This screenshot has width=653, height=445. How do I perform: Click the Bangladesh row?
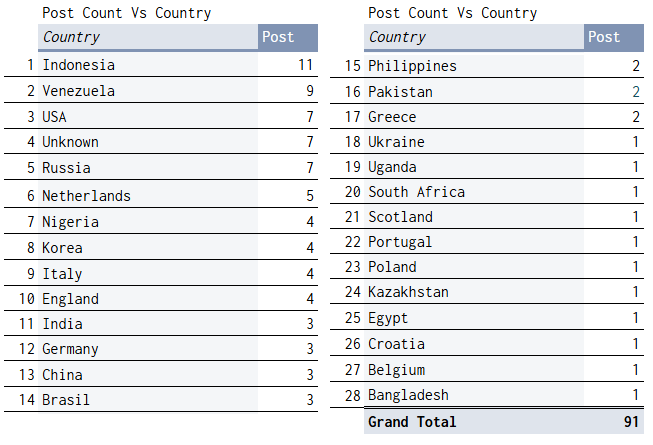[x=487, y=395]
